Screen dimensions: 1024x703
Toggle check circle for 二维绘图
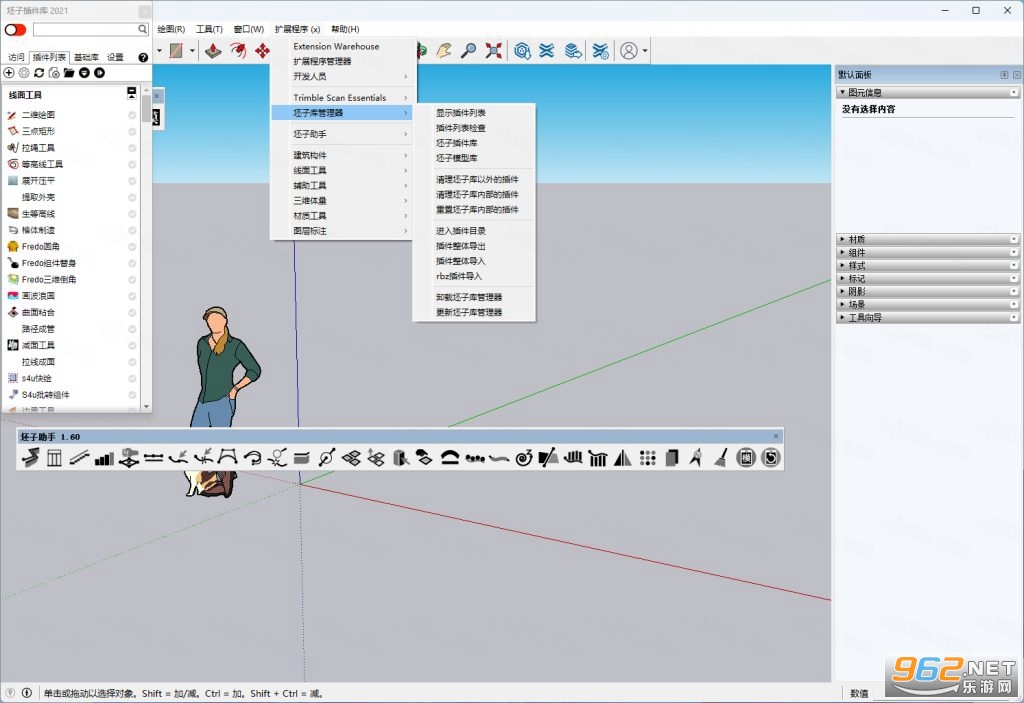[132, 115]
